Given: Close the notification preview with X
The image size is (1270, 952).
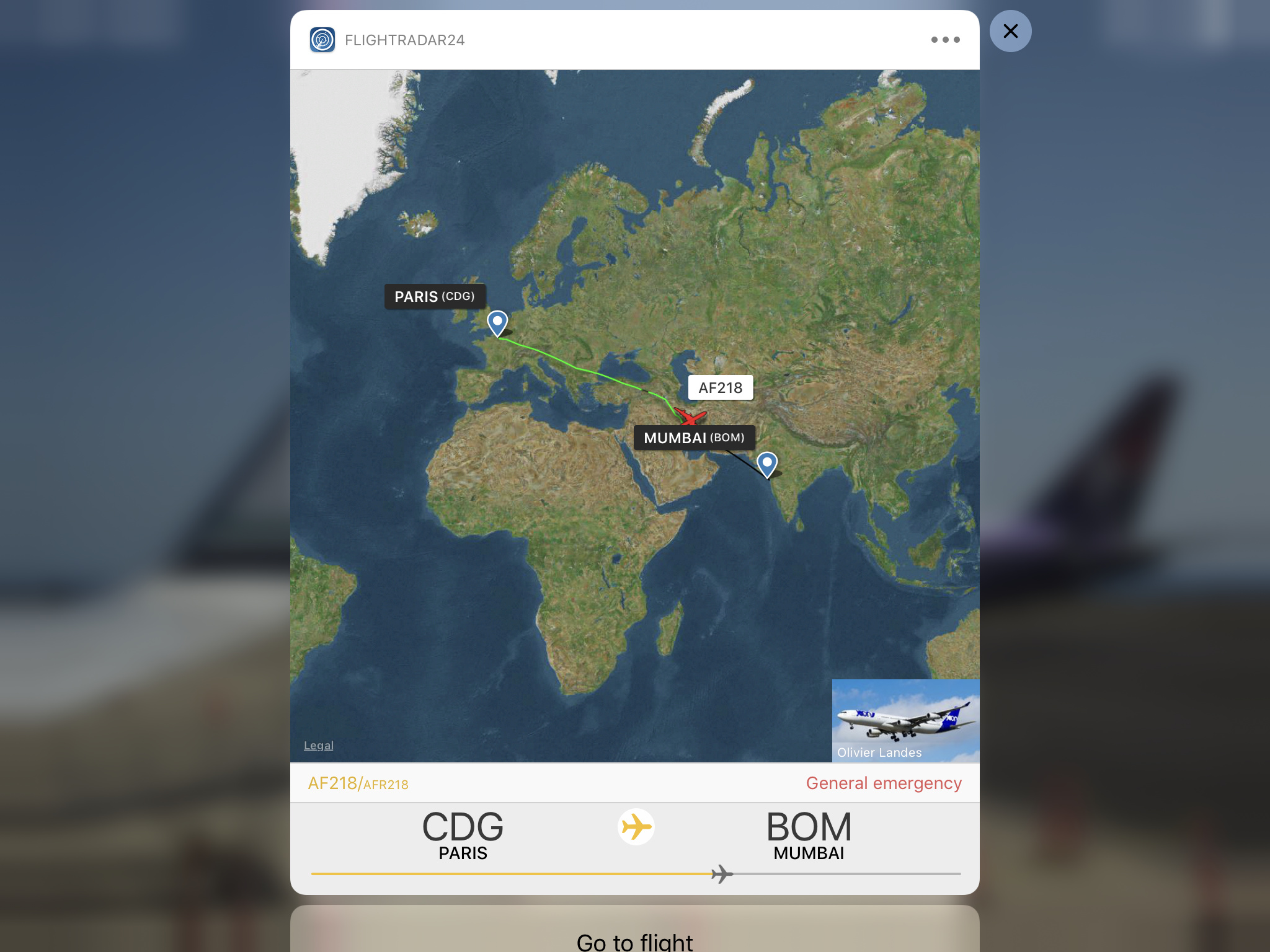Looking at the screenshot, I should pos(1010,31).
